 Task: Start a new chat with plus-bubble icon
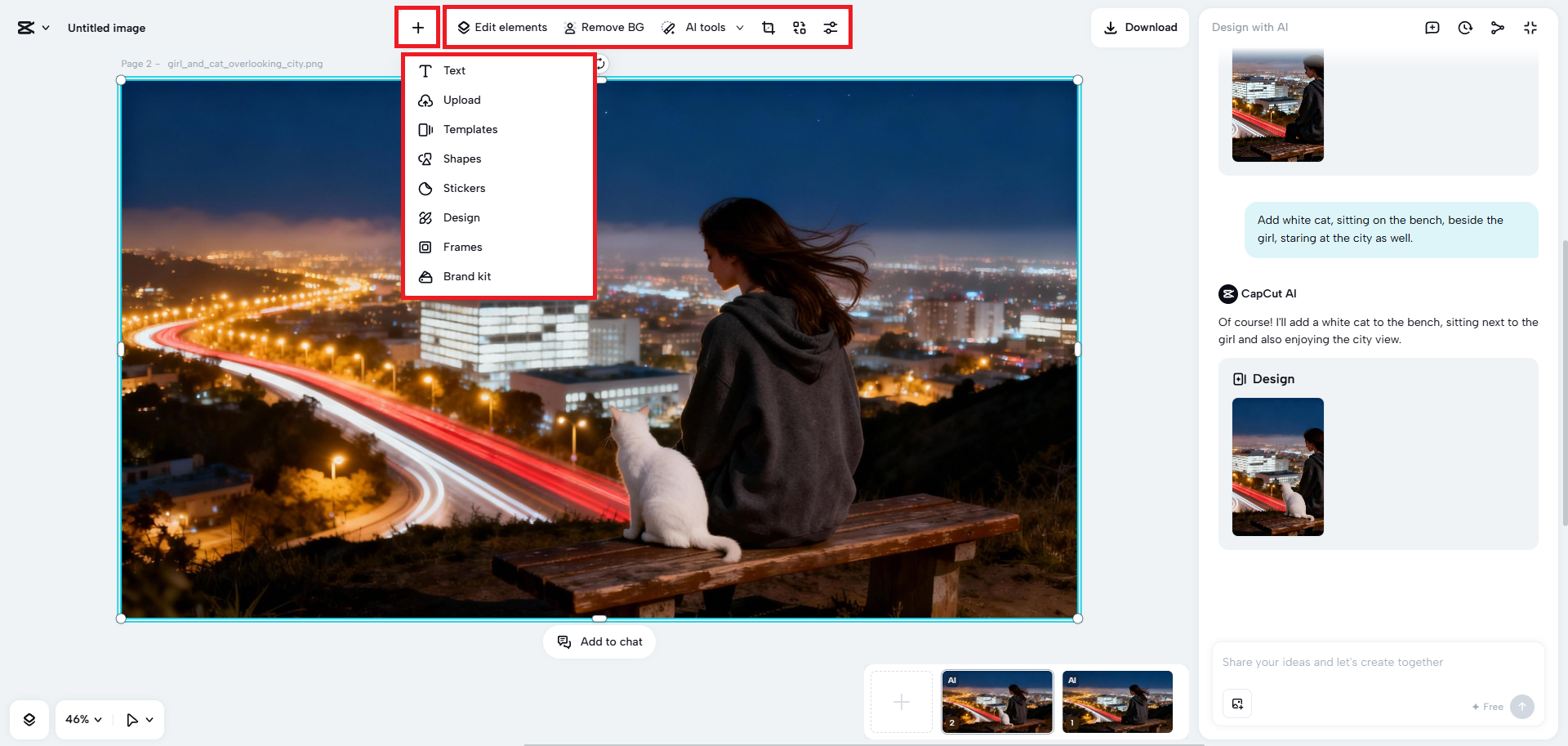coord(1432,28)
